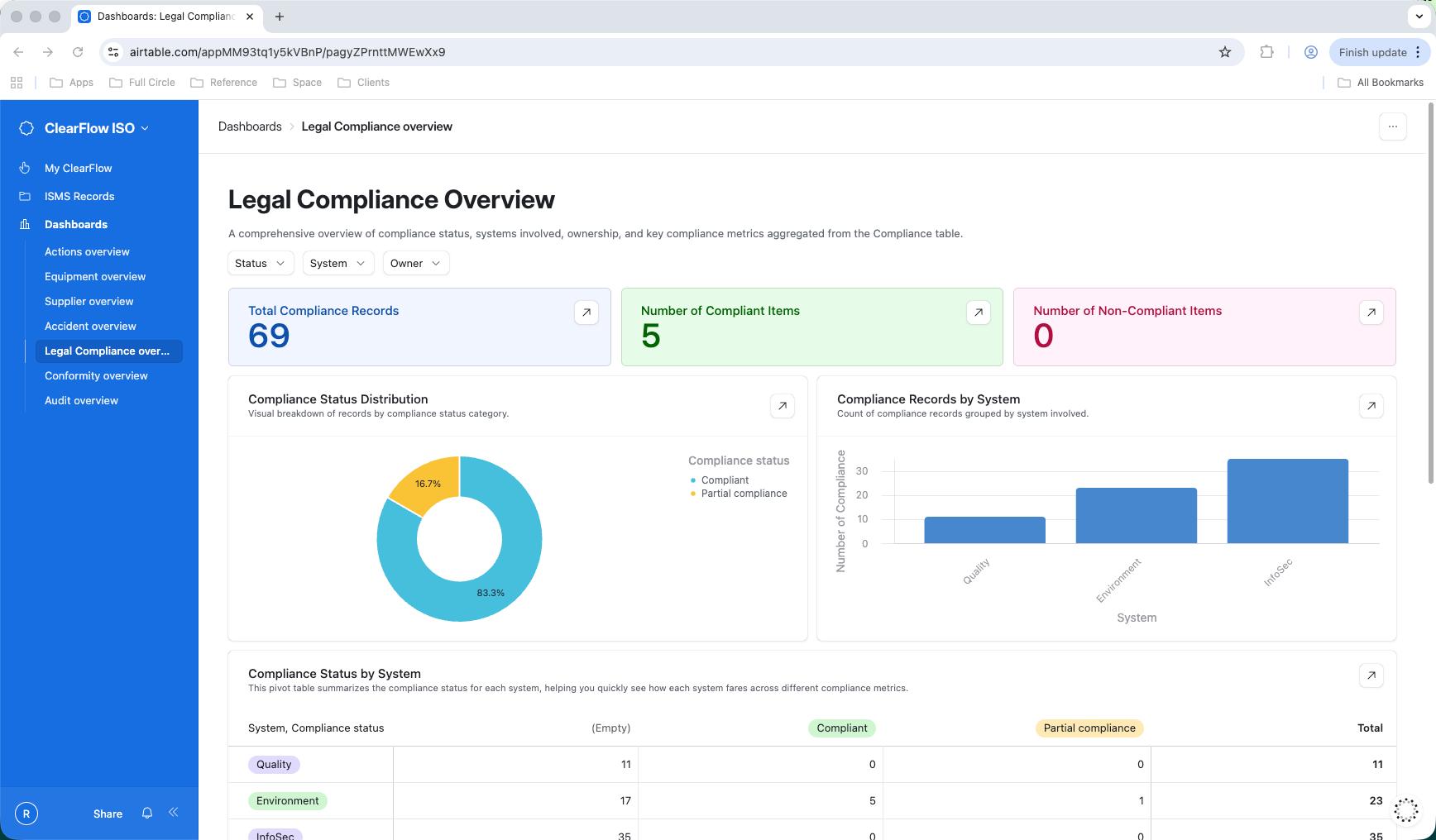This screenshot has width=1436, height=840.
Task: Click the Share button
Action: [108, 814]
